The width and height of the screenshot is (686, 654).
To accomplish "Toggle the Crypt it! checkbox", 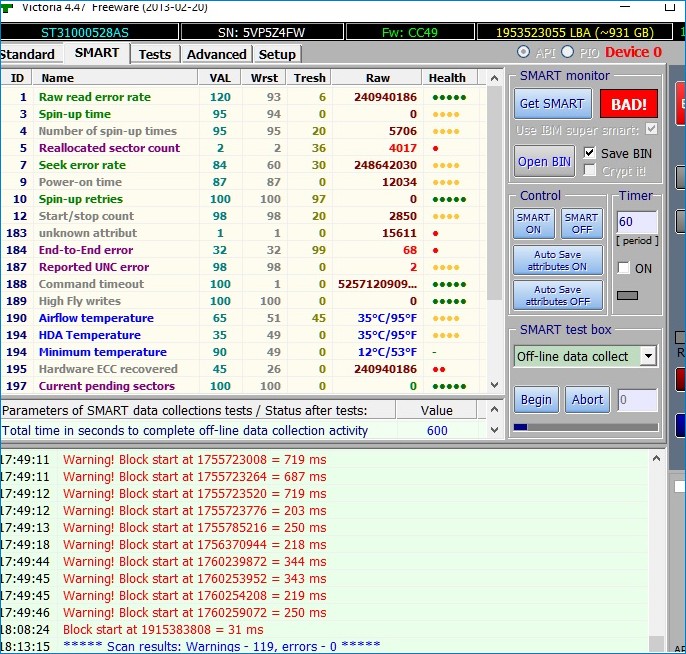I will [591, 171].
